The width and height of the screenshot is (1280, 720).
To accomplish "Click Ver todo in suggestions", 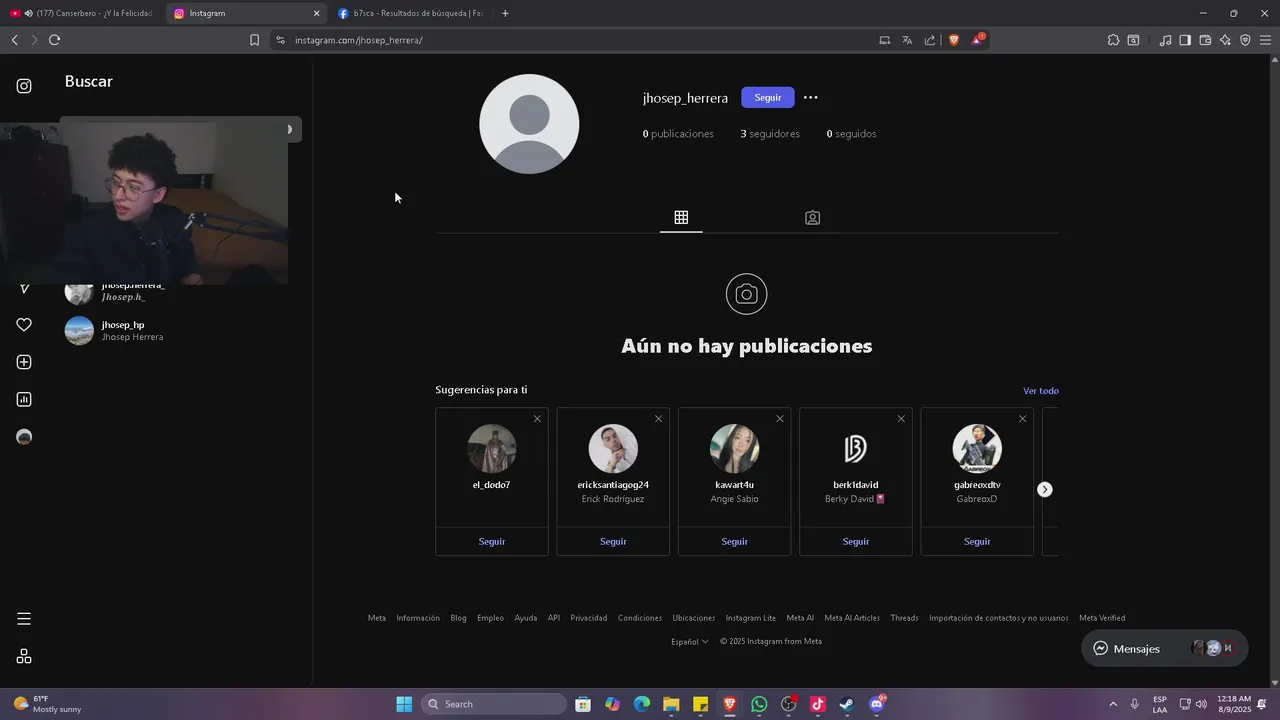I will (1040, 391).
